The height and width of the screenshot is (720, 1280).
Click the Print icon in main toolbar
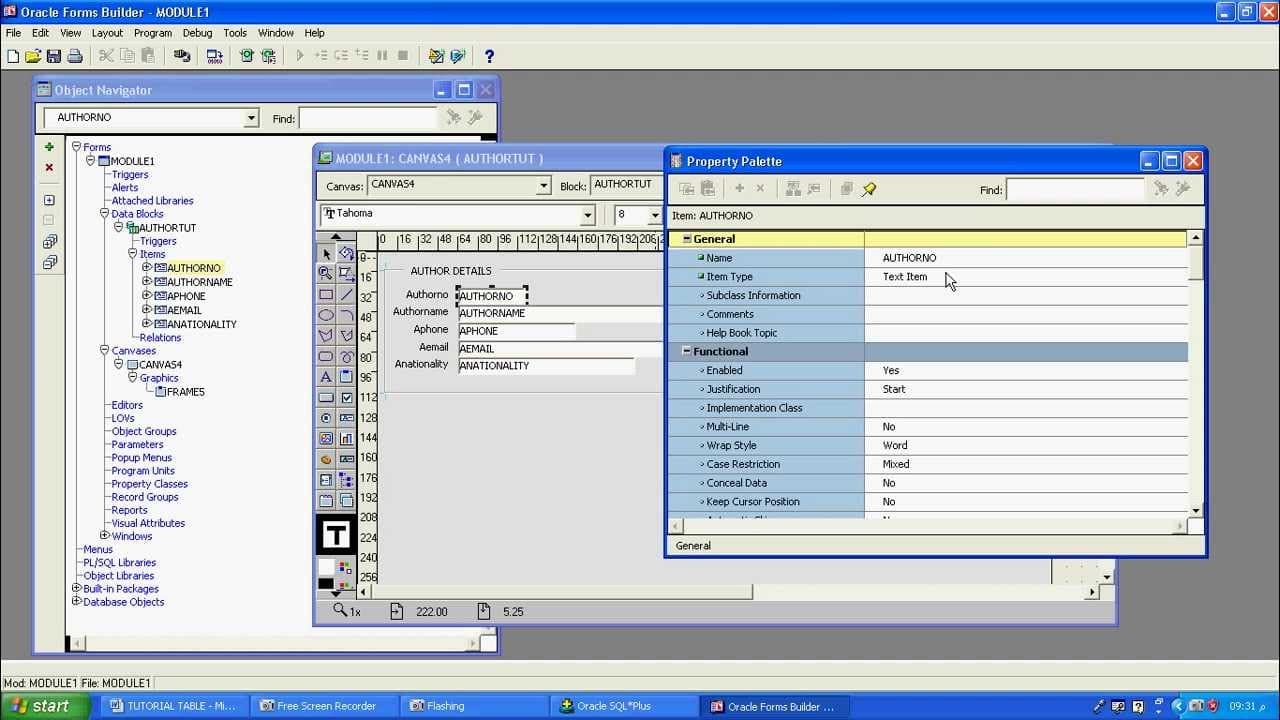coord(74,56)
